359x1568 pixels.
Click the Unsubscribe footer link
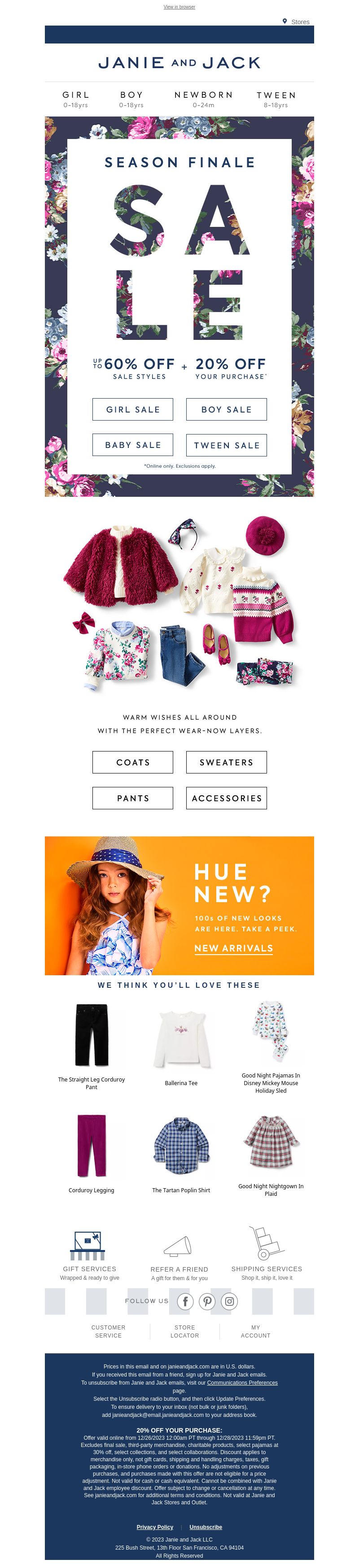(x=206, y=1527)
